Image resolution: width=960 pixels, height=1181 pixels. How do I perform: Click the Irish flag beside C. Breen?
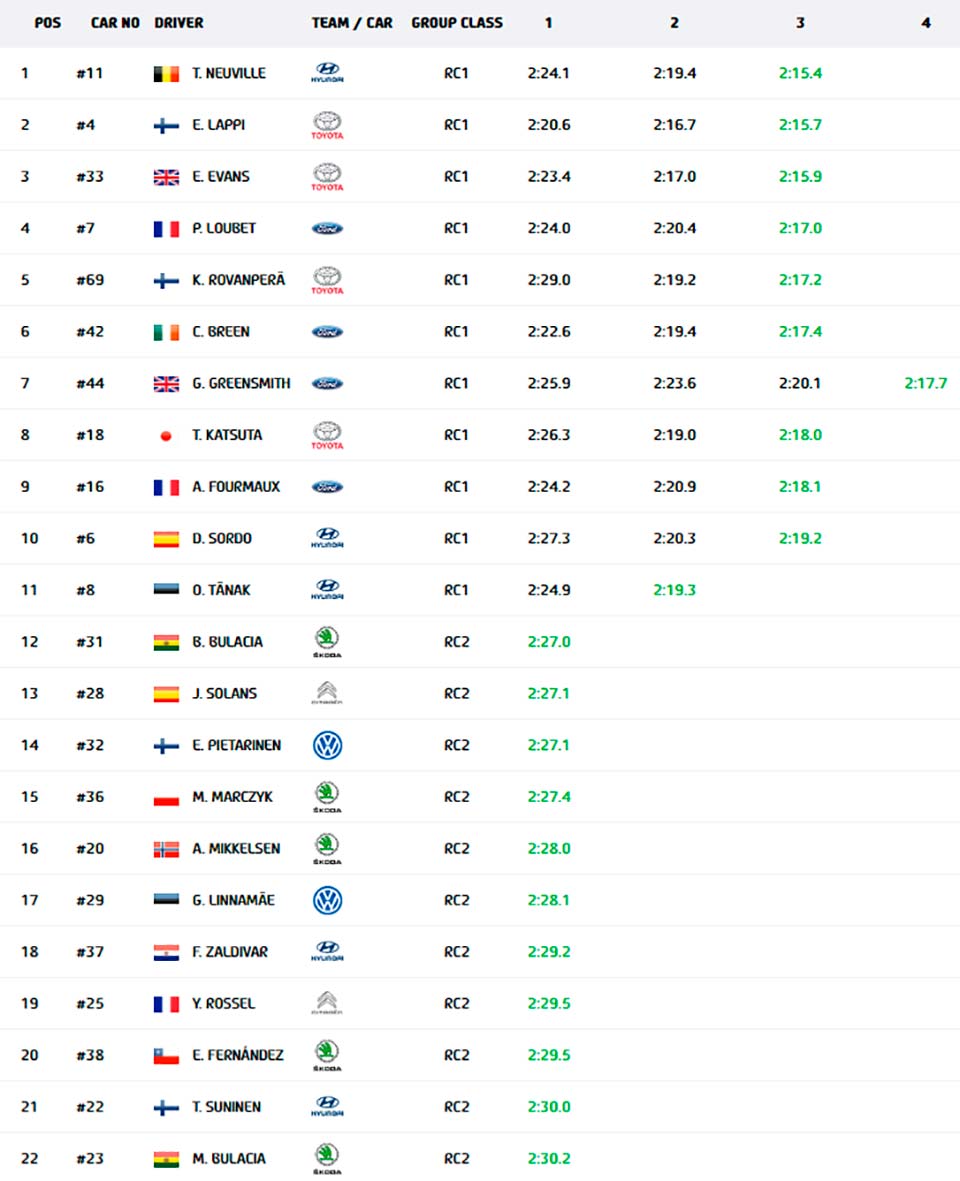click(x=166, y=332)
